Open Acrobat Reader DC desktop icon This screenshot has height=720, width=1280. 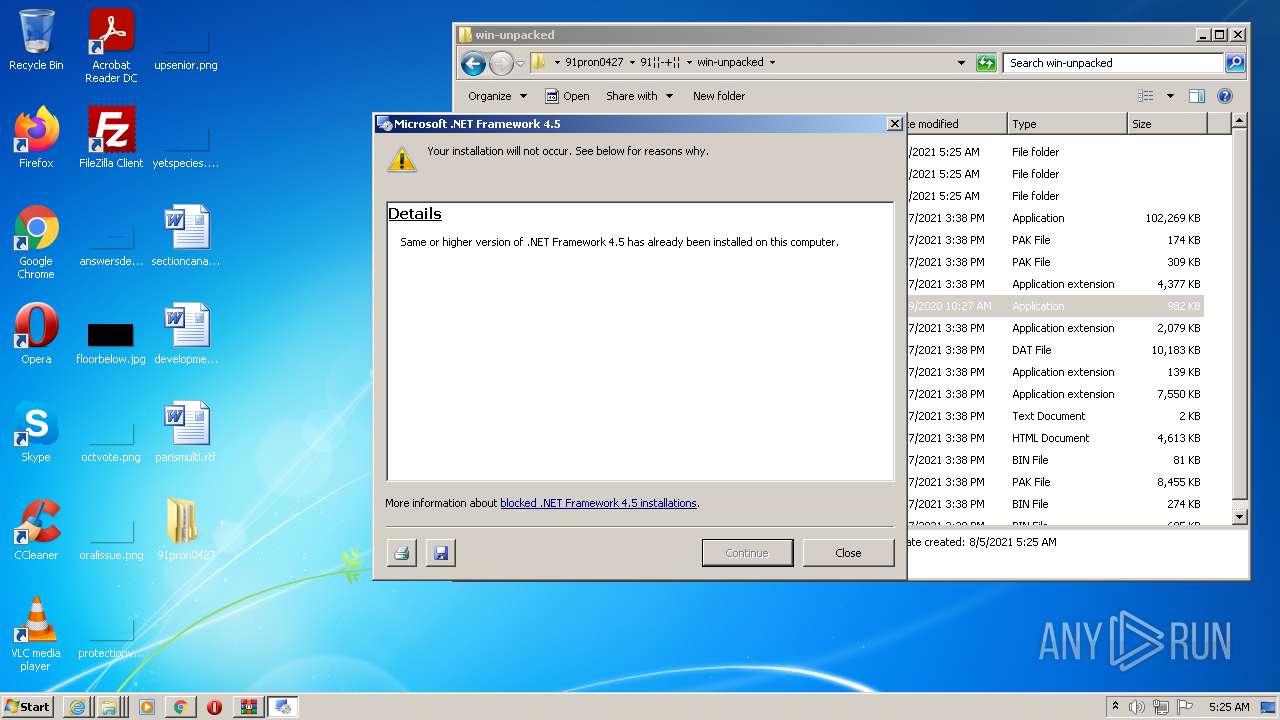pyautogui.click(x=111, y=46)
